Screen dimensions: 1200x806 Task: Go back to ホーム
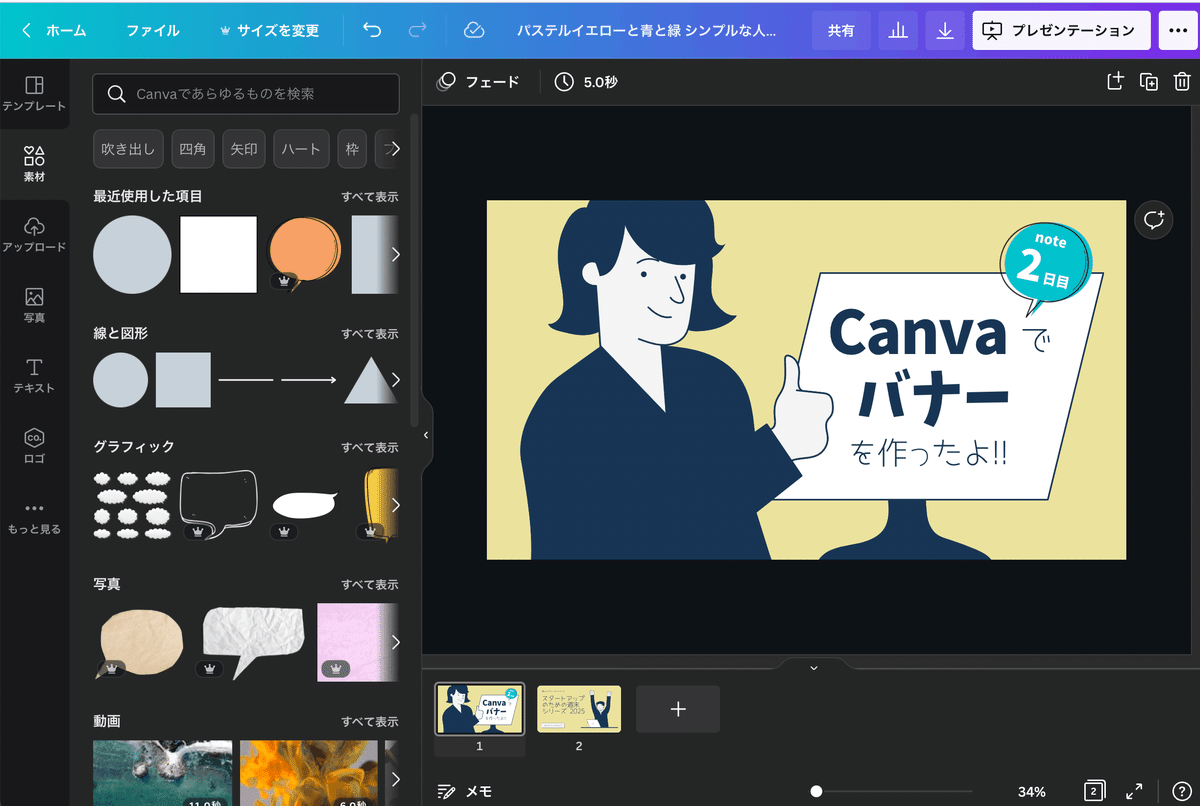pos(54,30)
